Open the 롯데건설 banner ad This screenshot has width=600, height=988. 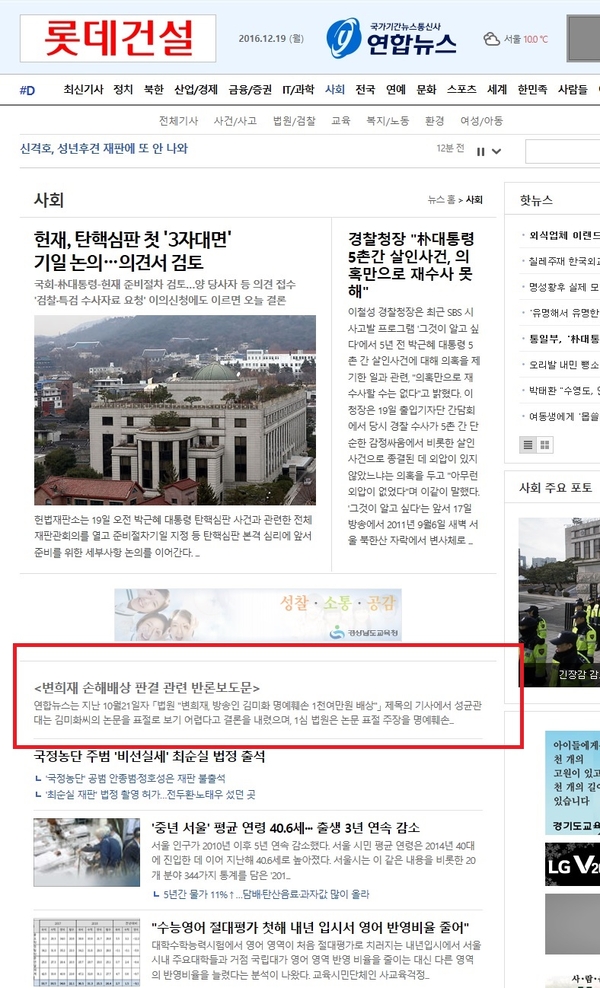pos(118,38)
